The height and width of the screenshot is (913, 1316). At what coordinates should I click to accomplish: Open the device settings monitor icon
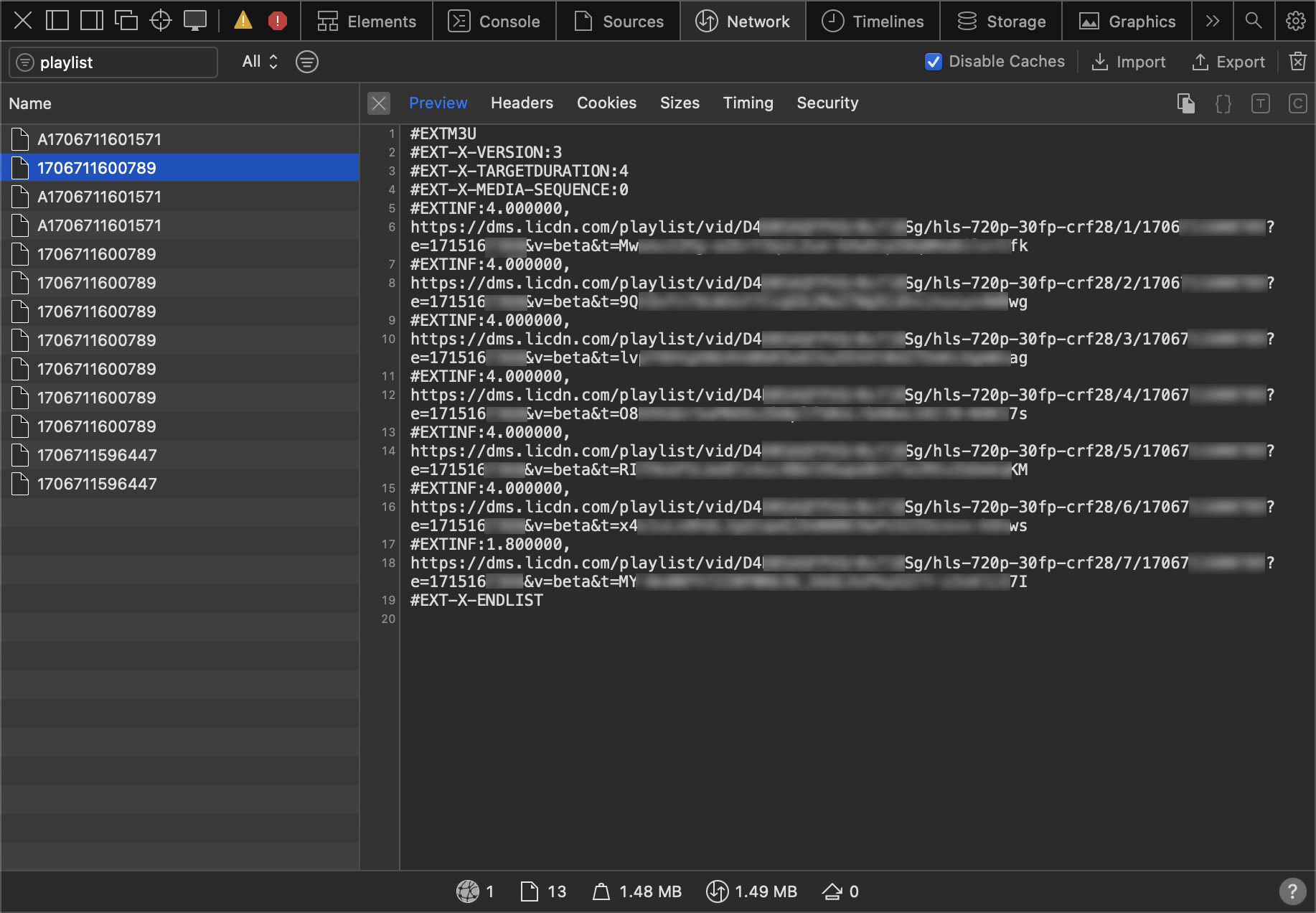pos(194,21)
